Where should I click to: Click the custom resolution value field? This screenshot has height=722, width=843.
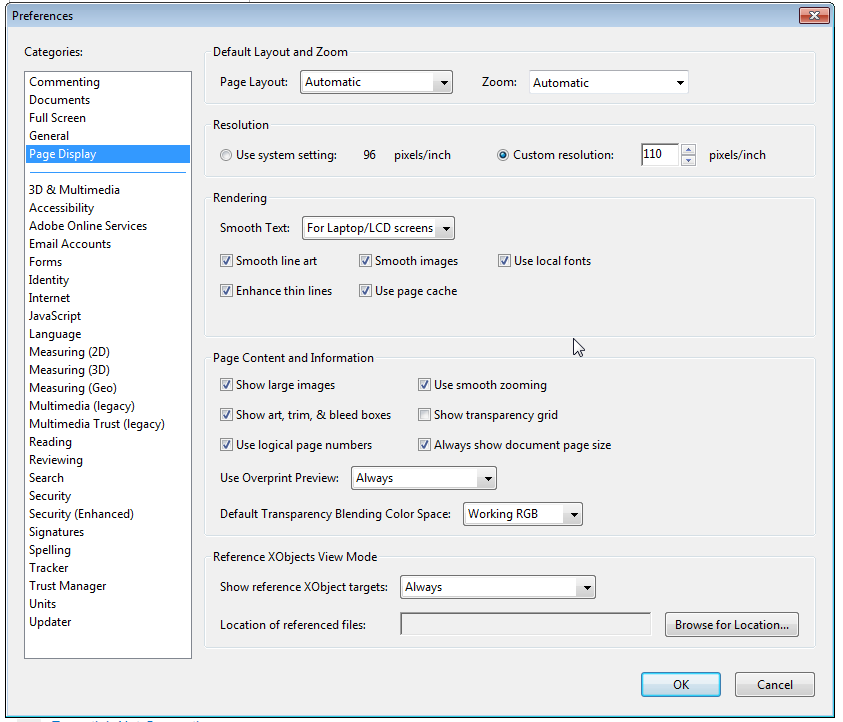[660, 155]
